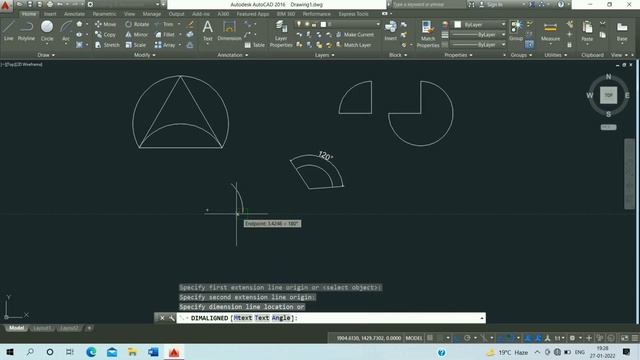This screenshot has height=360, width=640.
Task: Insert a Table
Action: click(255, 45)
